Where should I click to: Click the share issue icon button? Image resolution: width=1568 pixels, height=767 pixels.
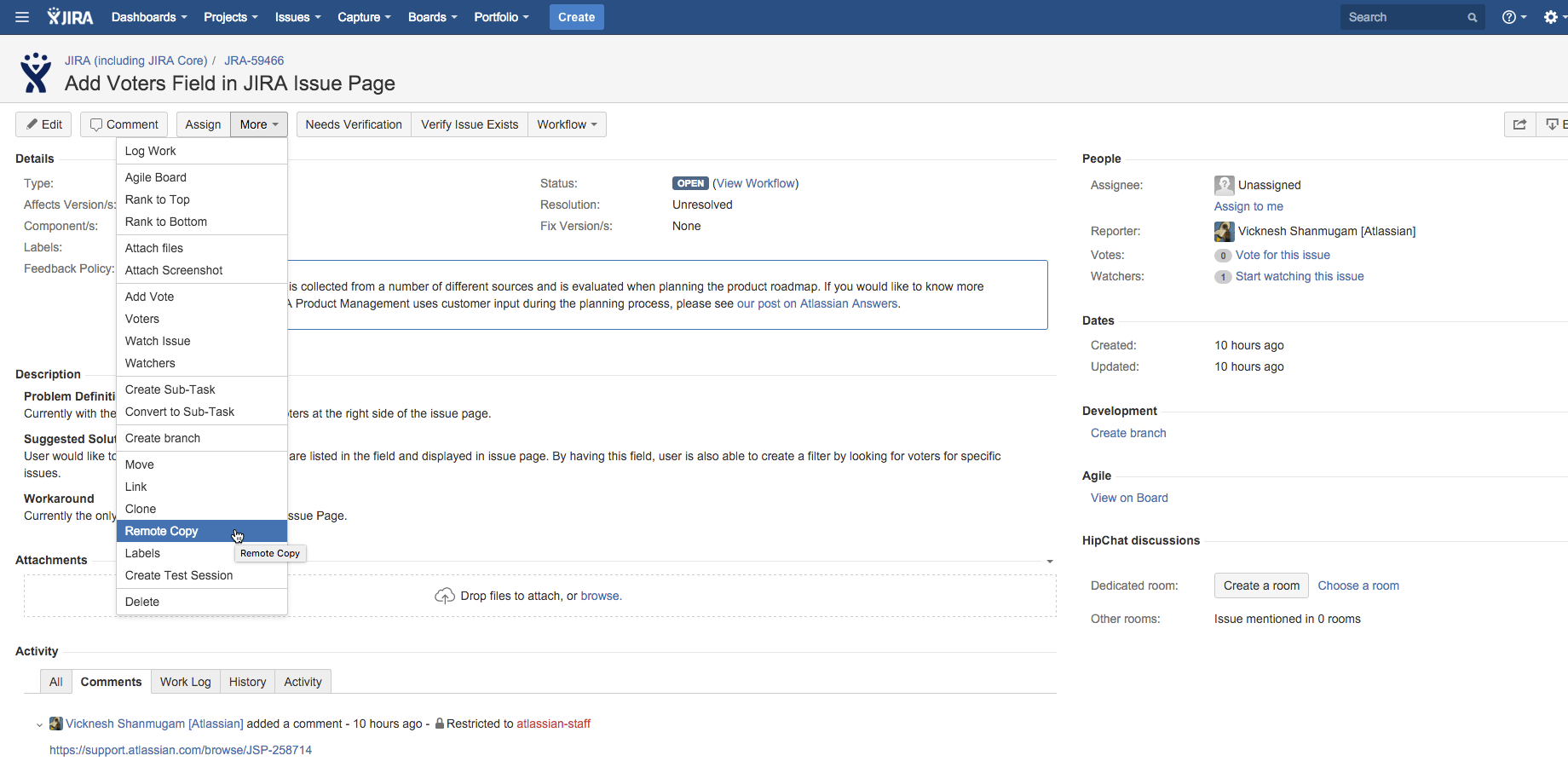(x=1519, y=124)
